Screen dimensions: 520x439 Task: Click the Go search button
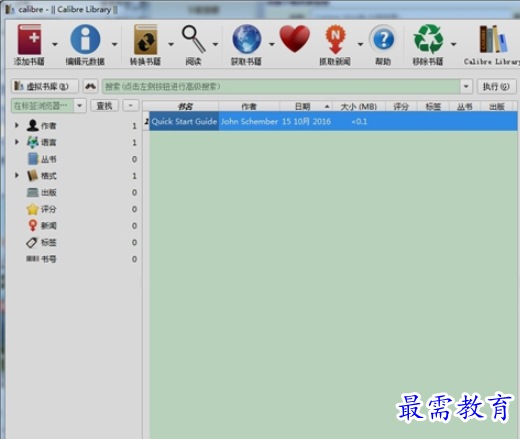click(x=497, y=87)
